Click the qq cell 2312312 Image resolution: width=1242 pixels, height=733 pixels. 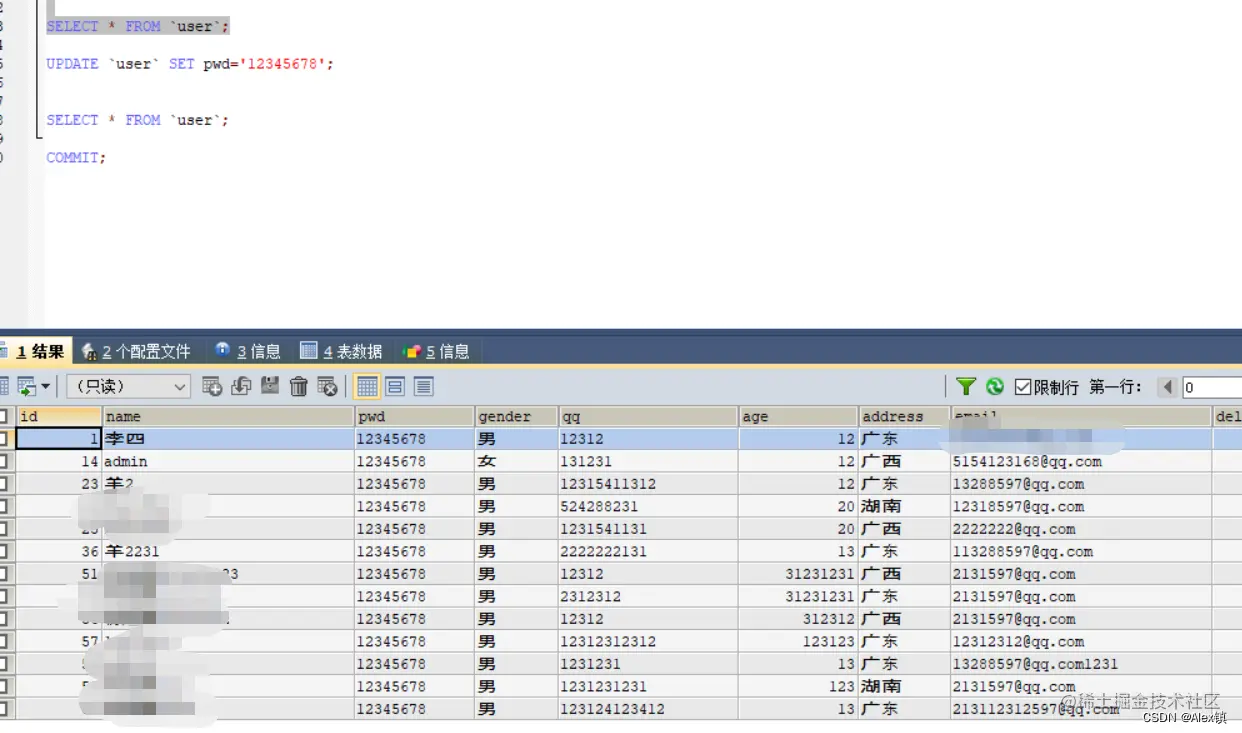(x=648, y=596)
